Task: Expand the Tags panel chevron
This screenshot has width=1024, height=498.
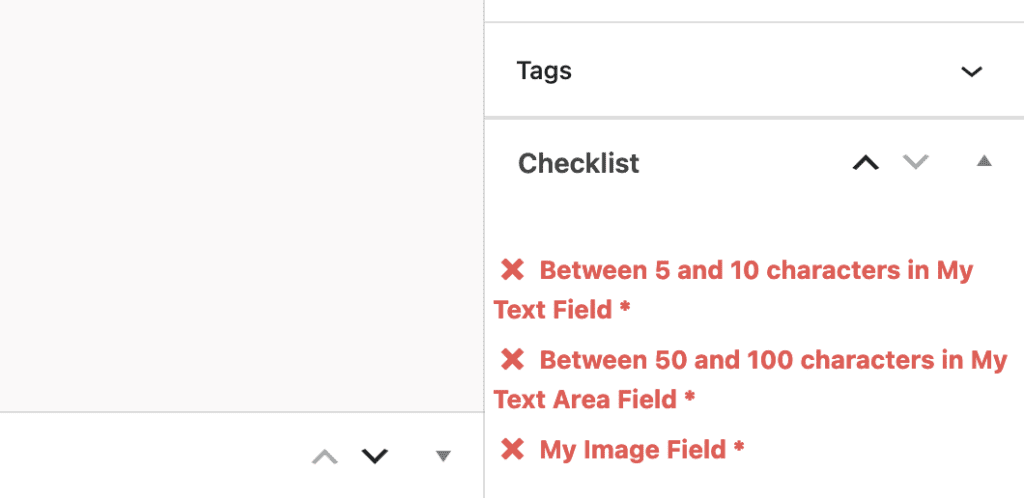Action: [971, 71]
